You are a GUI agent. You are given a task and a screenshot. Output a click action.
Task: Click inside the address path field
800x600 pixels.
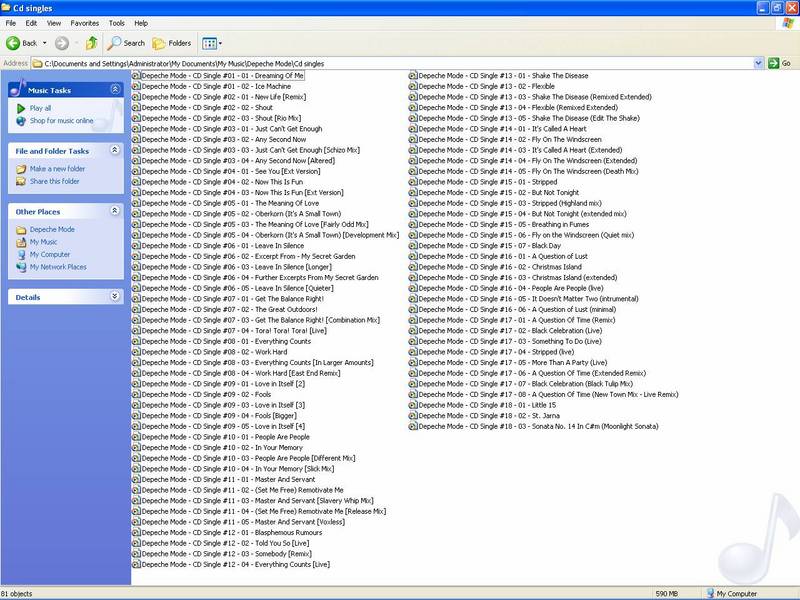click(393, 63)
